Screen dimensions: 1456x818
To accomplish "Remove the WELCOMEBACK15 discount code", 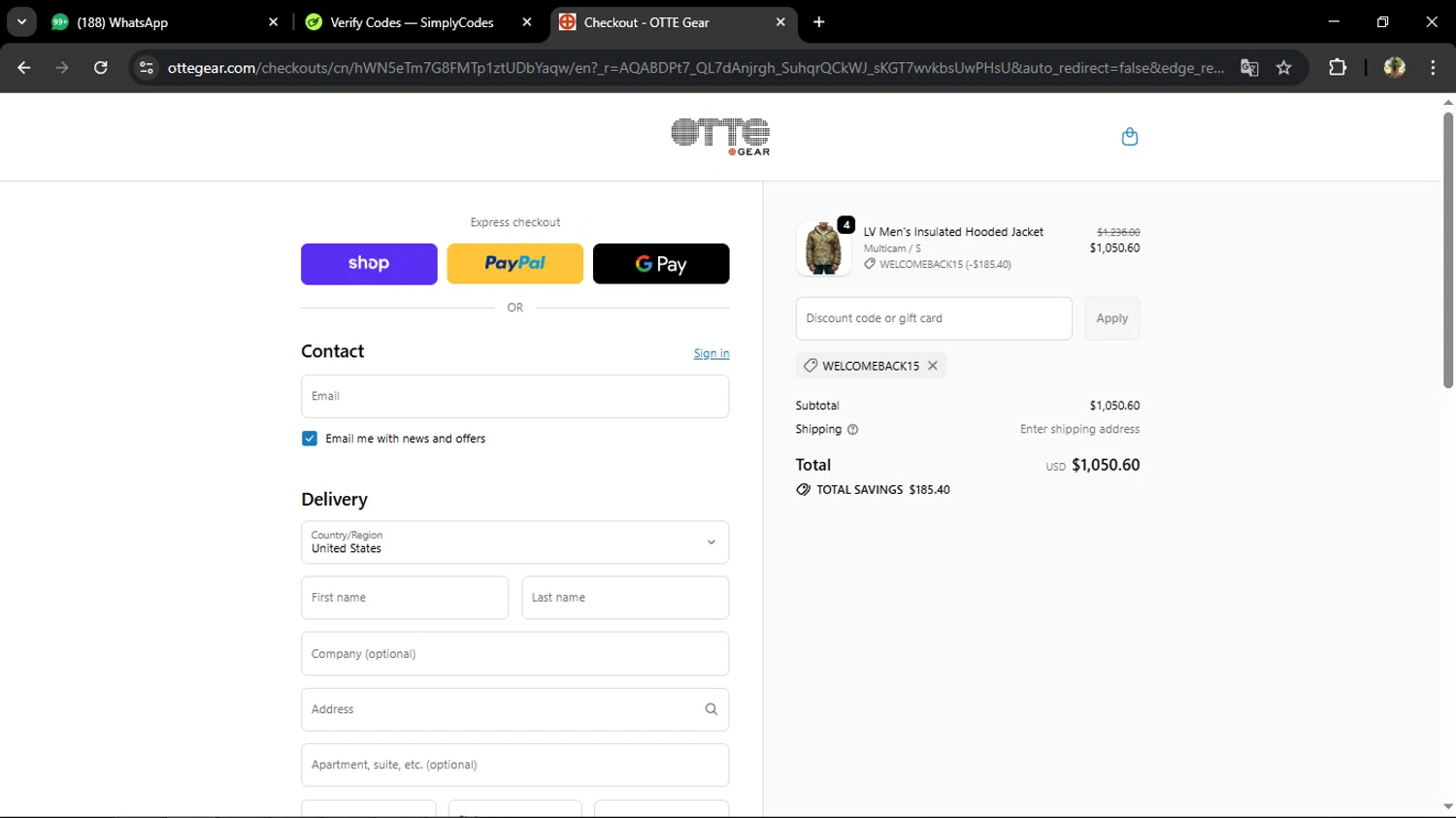I will point(933,366).
